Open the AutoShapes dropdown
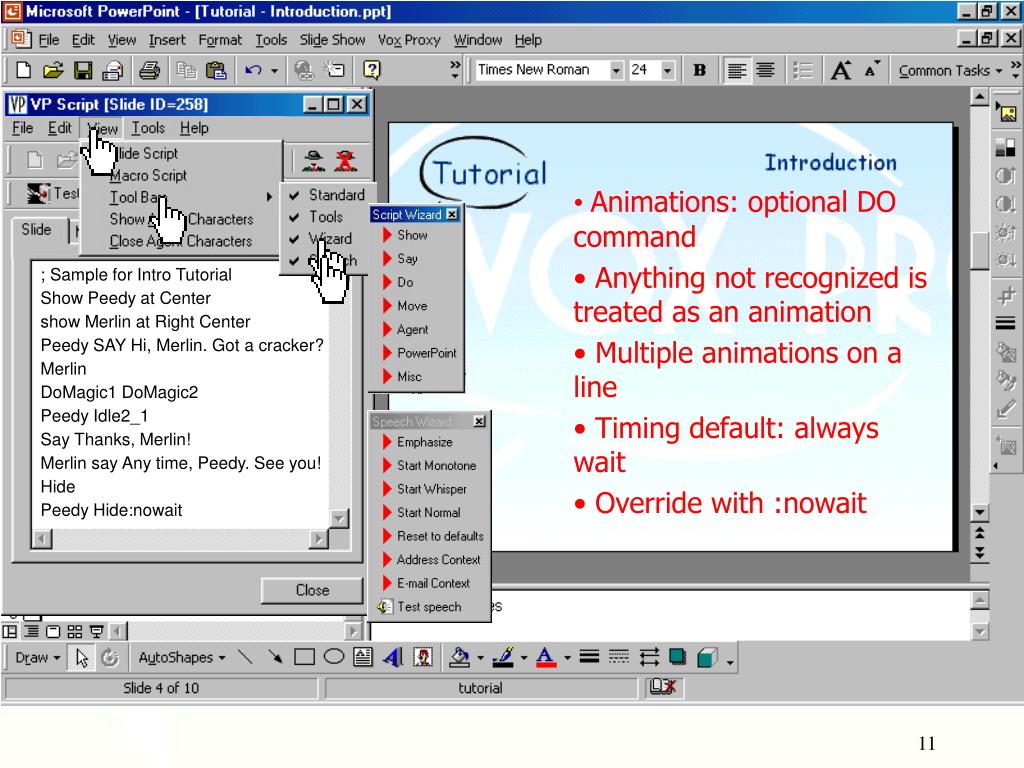This screenshot has width=1024, height=768. [x=182, y=658]
